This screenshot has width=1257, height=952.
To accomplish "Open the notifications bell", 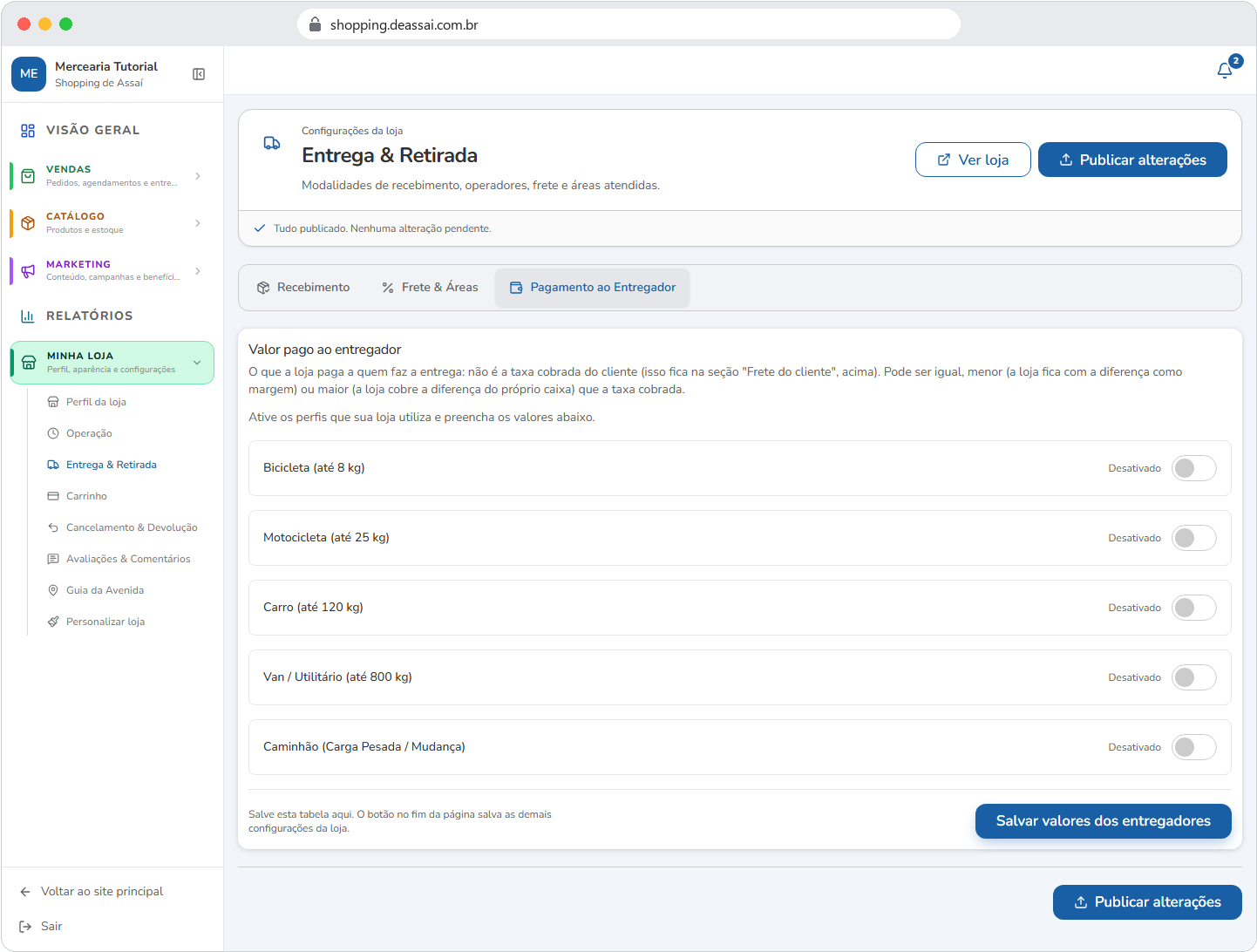I will (x=1225, y=71).
